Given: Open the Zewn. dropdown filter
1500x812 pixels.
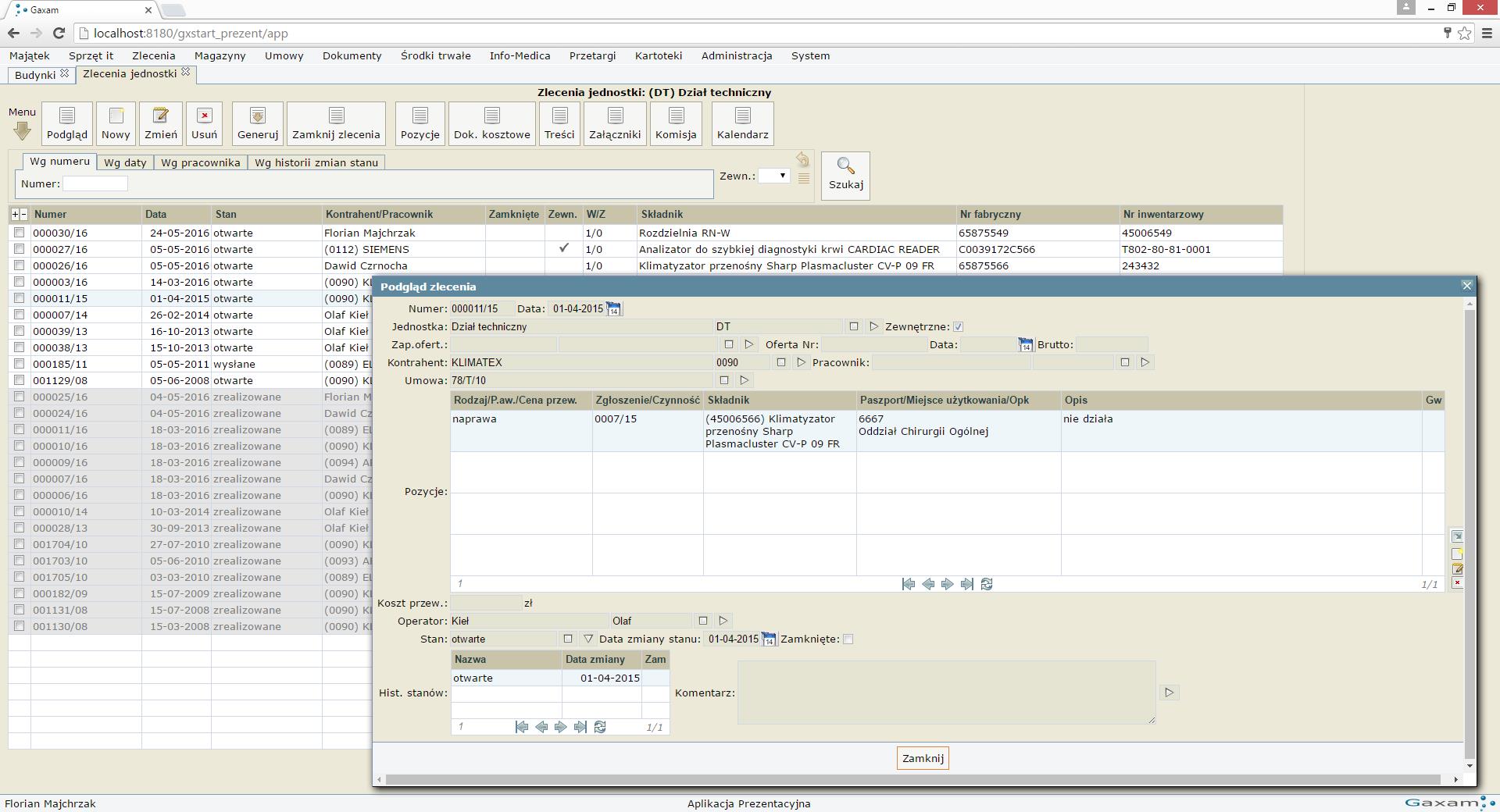Looking at the screenshot, I should pos(774,176).
